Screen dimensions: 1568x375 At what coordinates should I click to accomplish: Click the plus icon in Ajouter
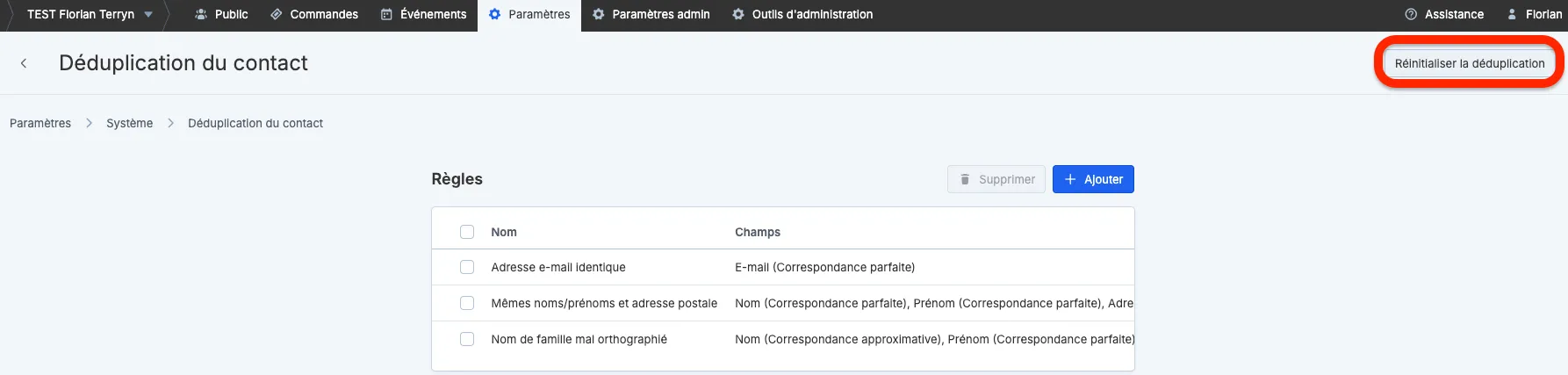1070,179
